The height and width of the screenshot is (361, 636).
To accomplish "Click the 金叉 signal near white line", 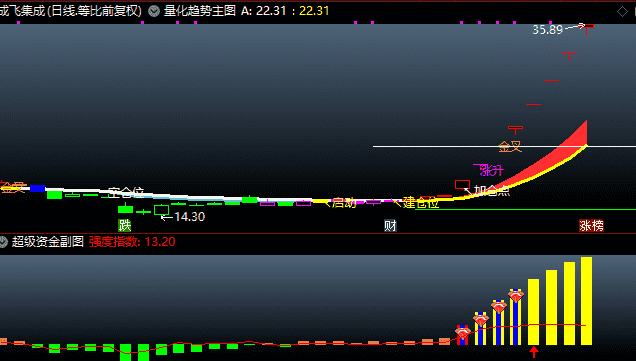I will [x=510, y=146].
